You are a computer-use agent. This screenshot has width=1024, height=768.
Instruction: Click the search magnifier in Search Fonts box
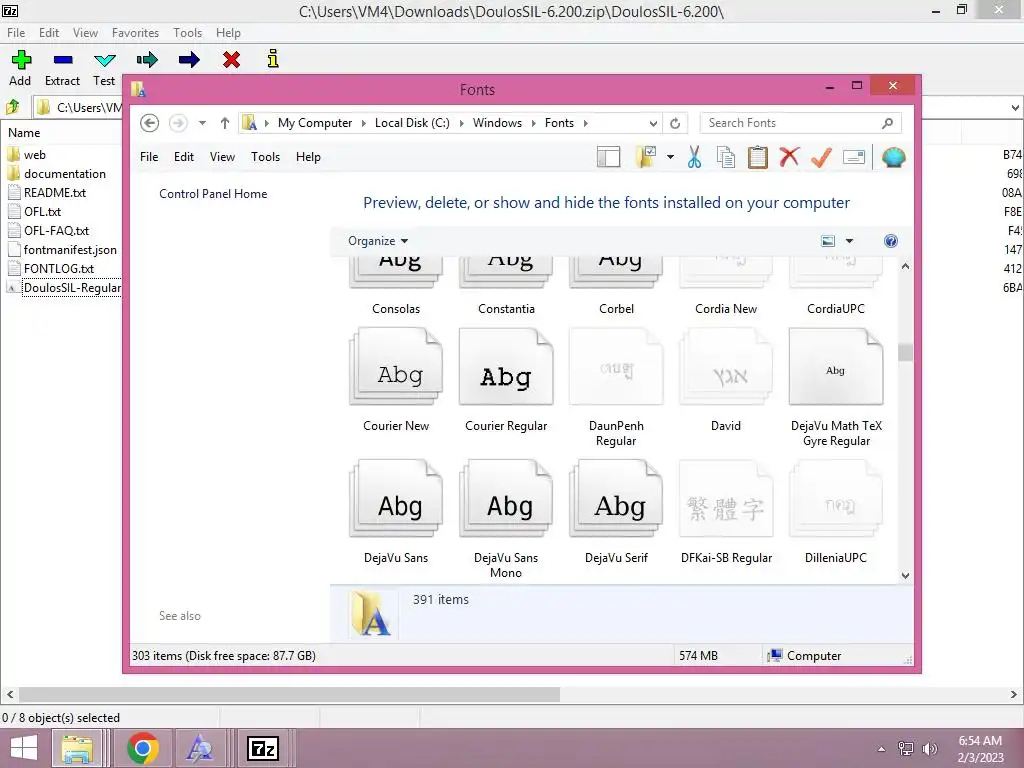(x=887, y=123)
